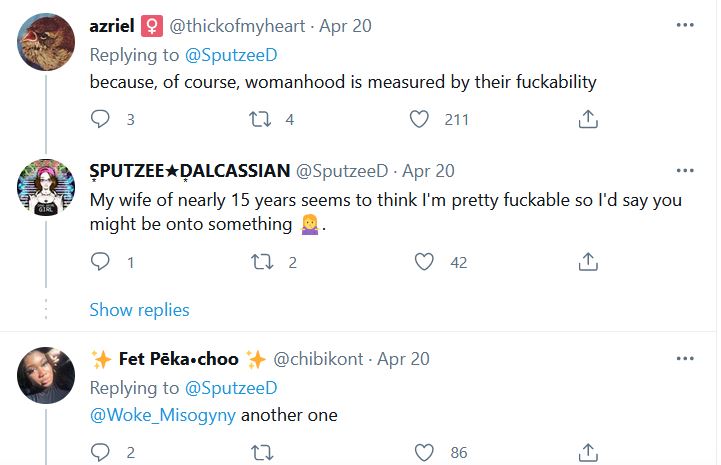Expand the Show replies link
Viewport: 721px width, 465px height.
[x=139, y=310]
